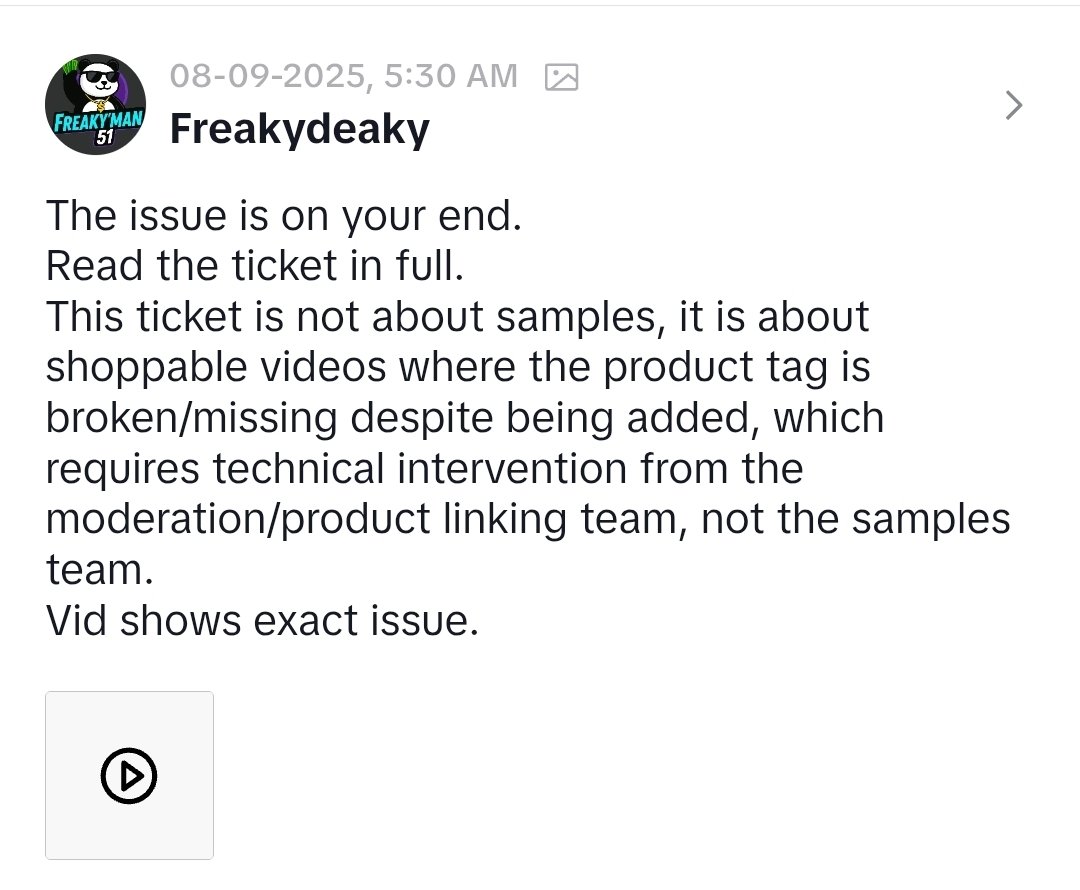Click the 08-09-2025 date stamp

coord(268,76)
